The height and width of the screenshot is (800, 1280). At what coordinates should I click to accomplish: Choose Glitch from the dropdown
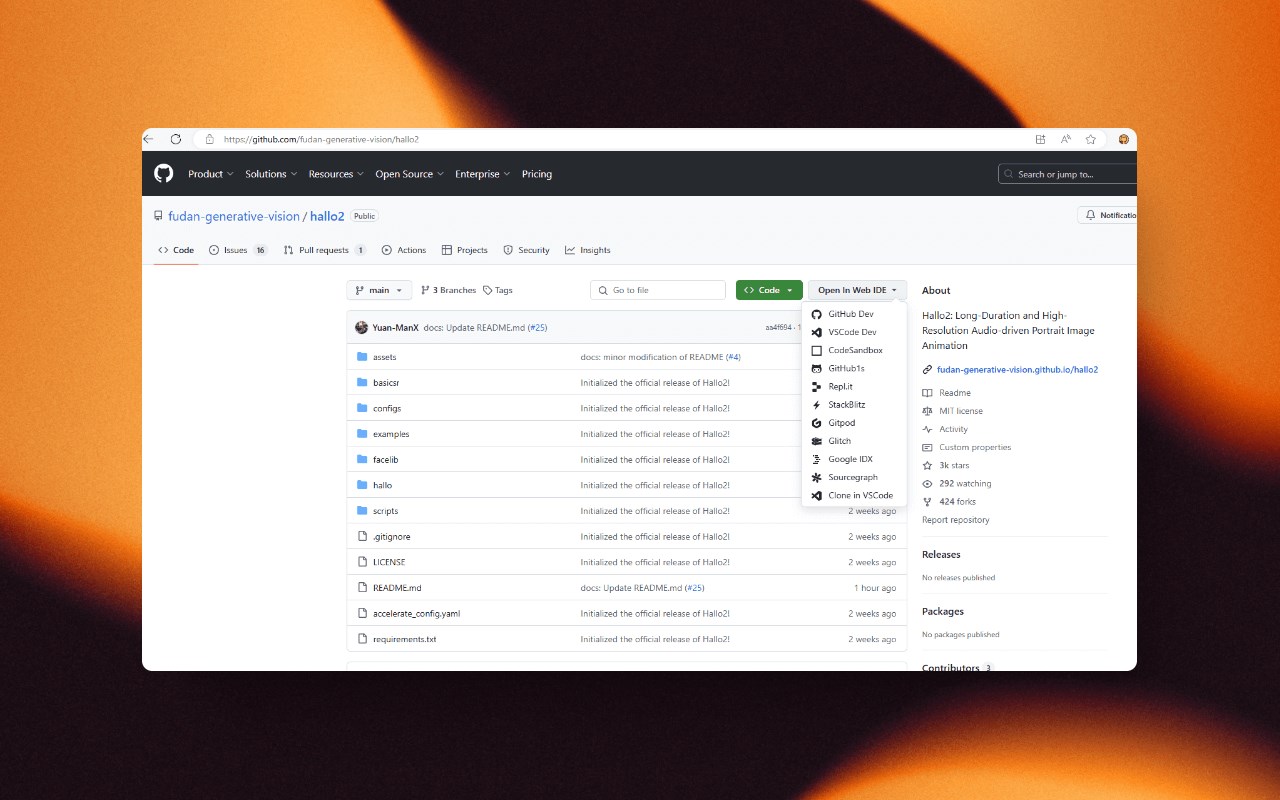tap(854, 441)
